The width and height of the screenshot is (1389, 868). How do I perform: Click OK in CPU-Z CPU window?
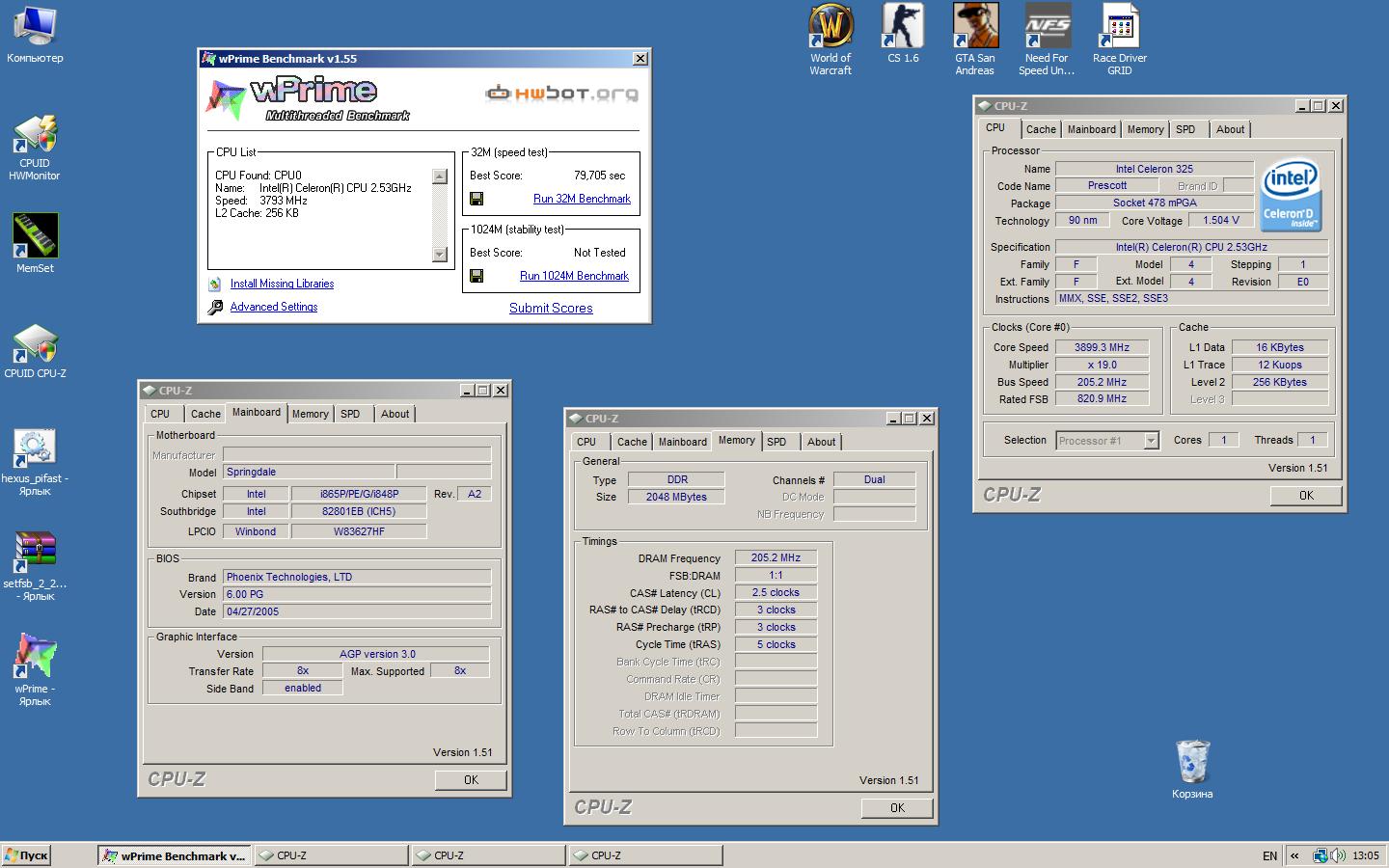click(x=1306, y=495)
